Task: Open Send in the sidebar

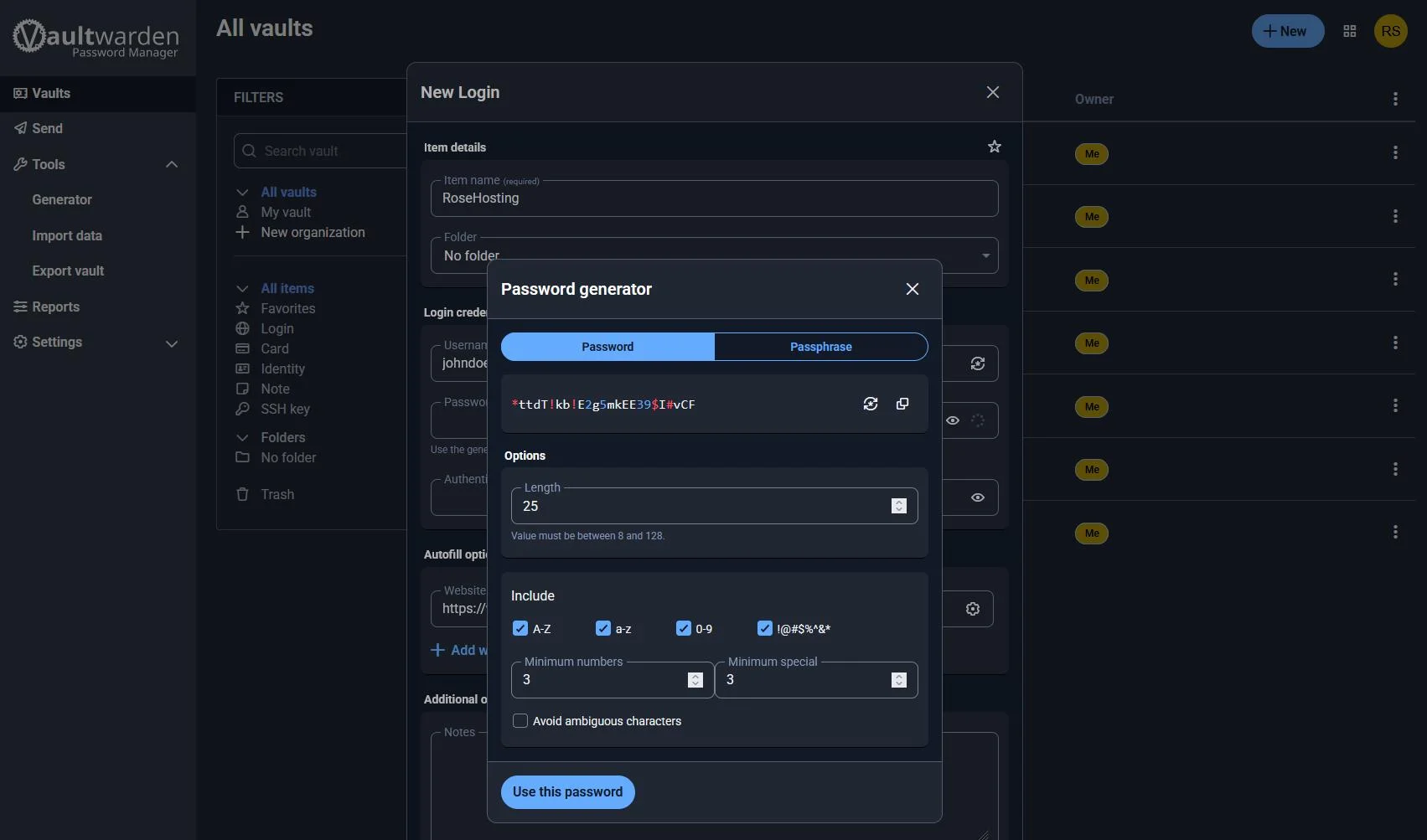Action: click(x=47, y=128)
